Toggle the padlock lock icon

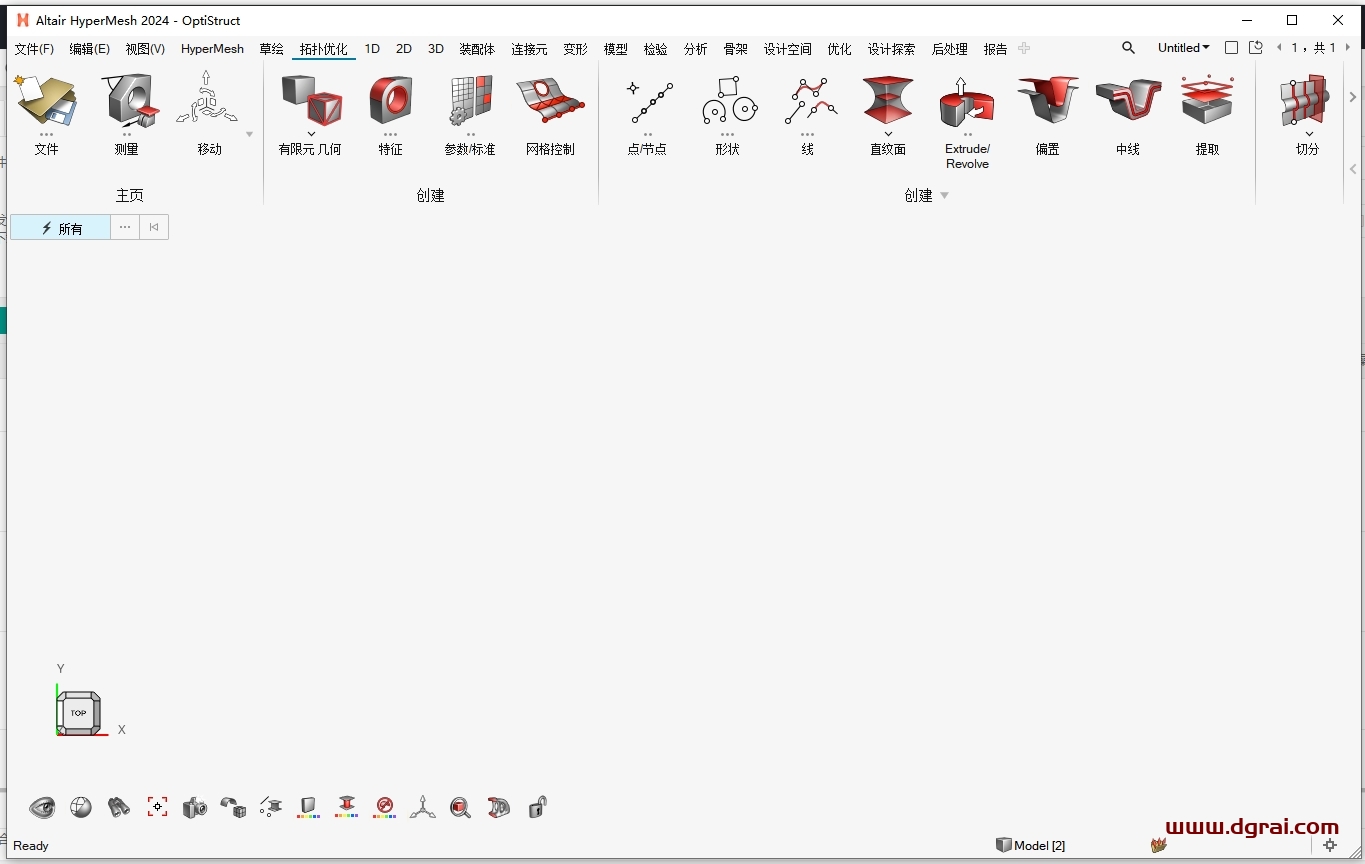[537, 807]
